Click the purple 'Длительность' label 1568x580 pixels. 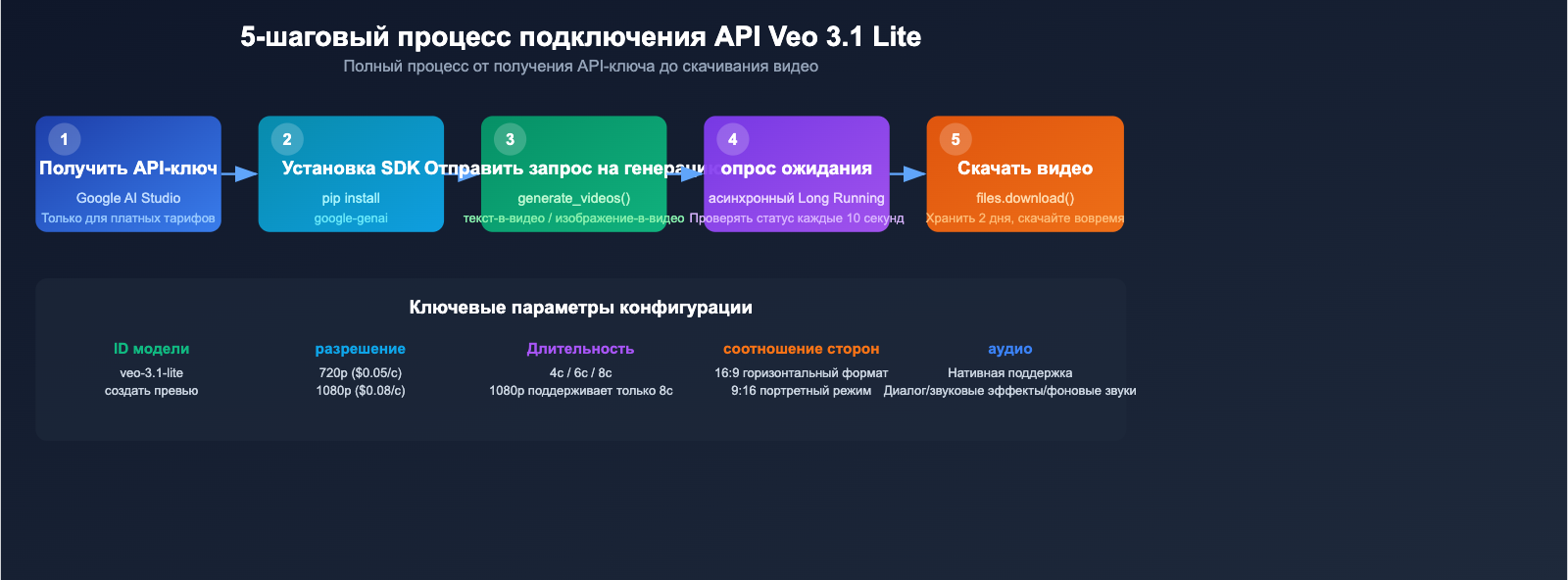(581, 349)
